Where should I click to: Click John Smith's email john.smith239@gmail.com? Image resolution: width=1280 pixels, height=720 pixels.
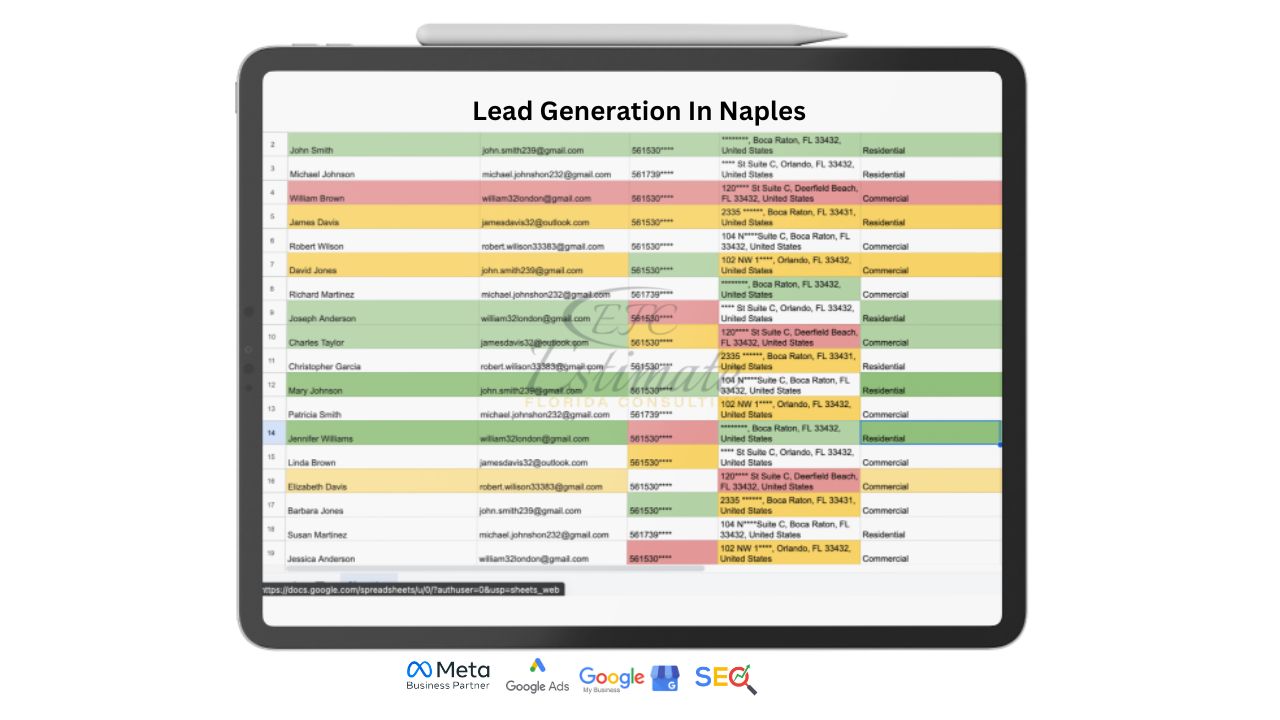click(553, 145)
